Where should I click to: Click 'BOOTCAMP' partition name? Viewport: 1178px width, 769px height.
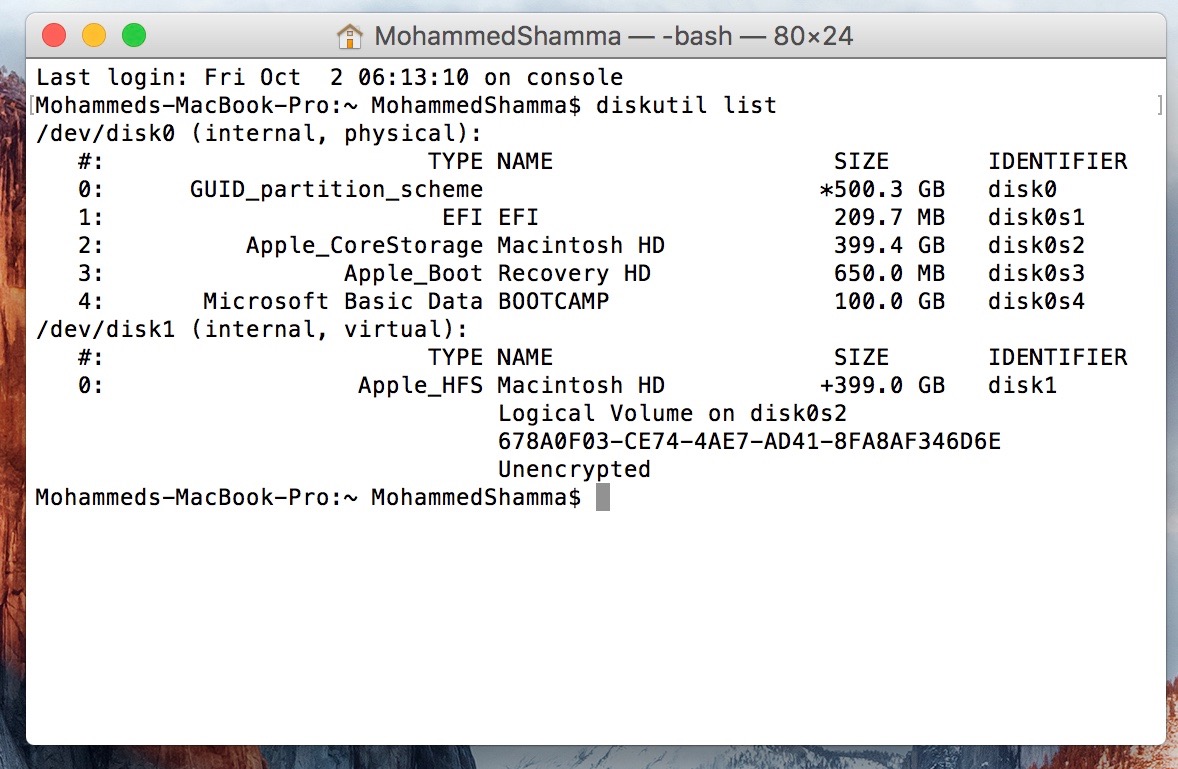tap(553, 301)
